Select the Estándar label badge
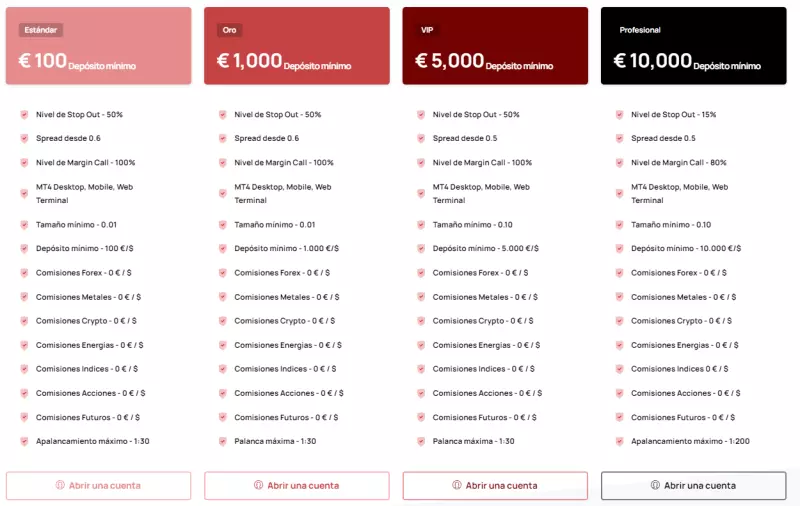800x506 pixels. click(41, 30)
